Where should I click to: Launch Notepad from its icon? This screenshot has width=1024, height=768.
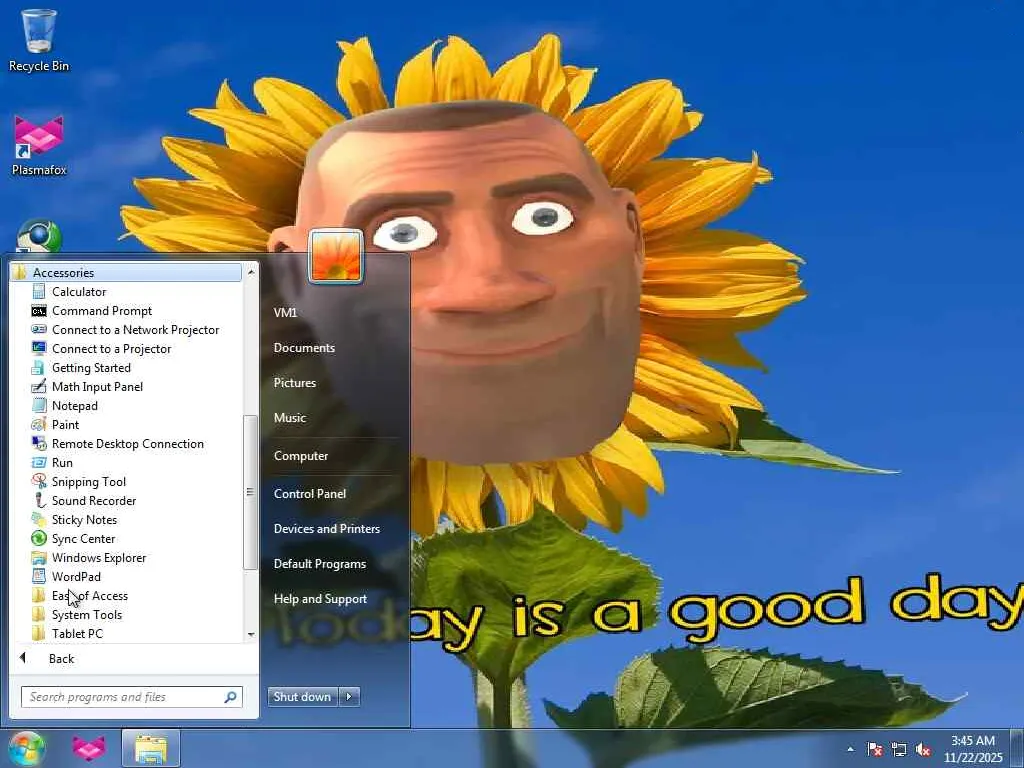[x=39, y=406]
